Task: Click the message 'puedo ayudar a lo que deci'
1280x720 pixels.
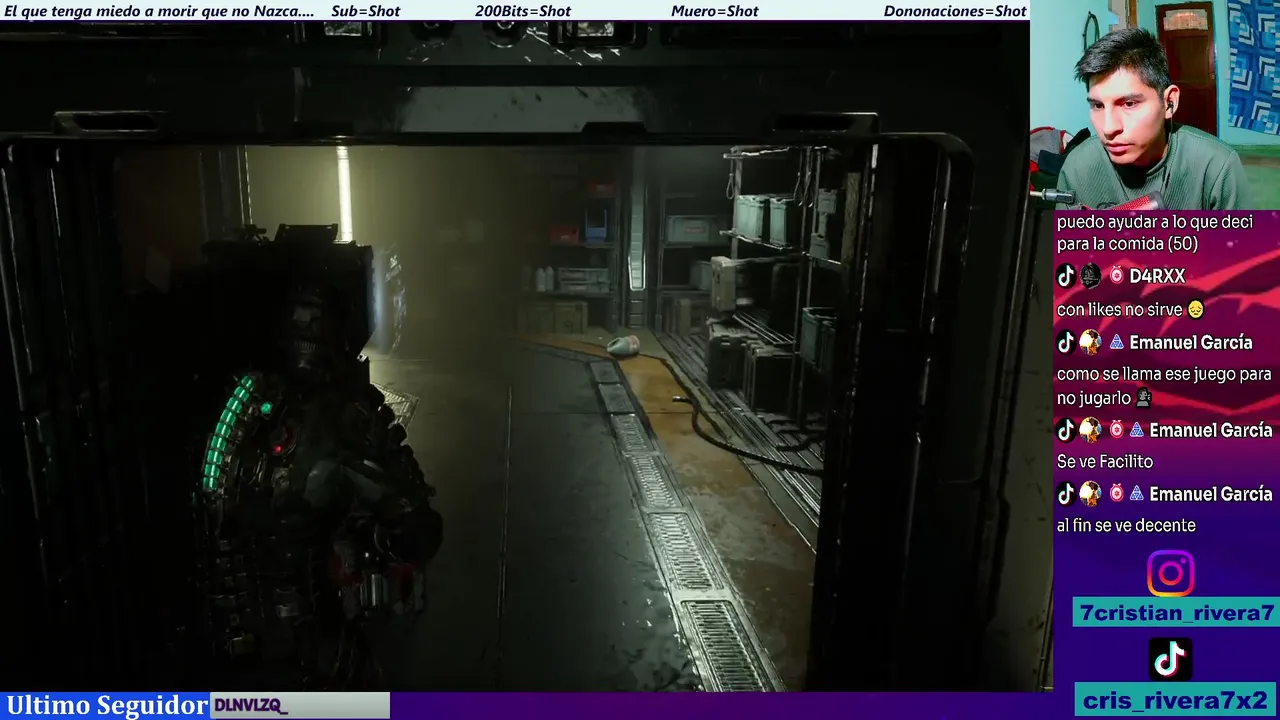Action: point(1155,222)
